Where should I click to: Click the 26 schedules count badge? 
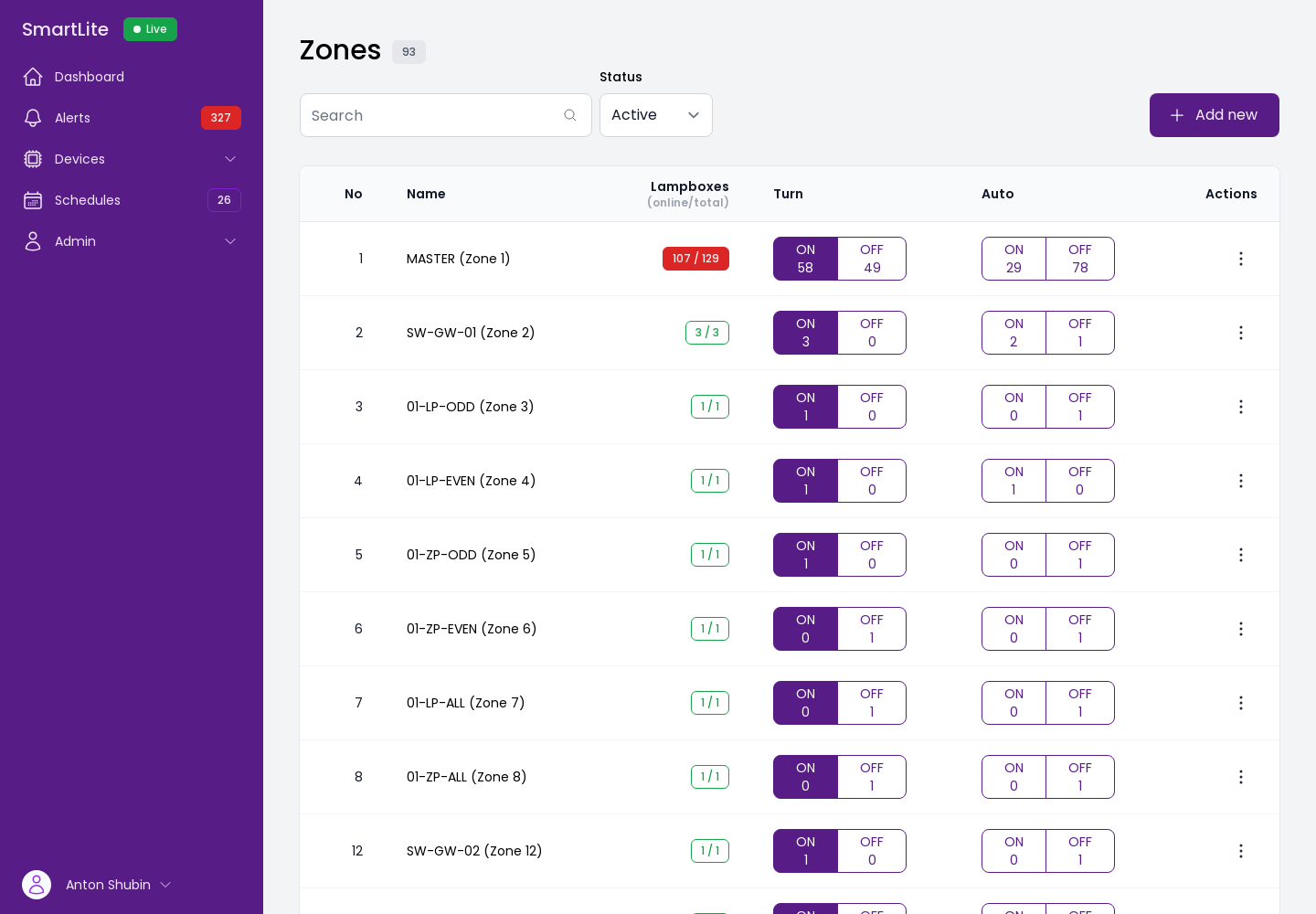tap(224, 200)
